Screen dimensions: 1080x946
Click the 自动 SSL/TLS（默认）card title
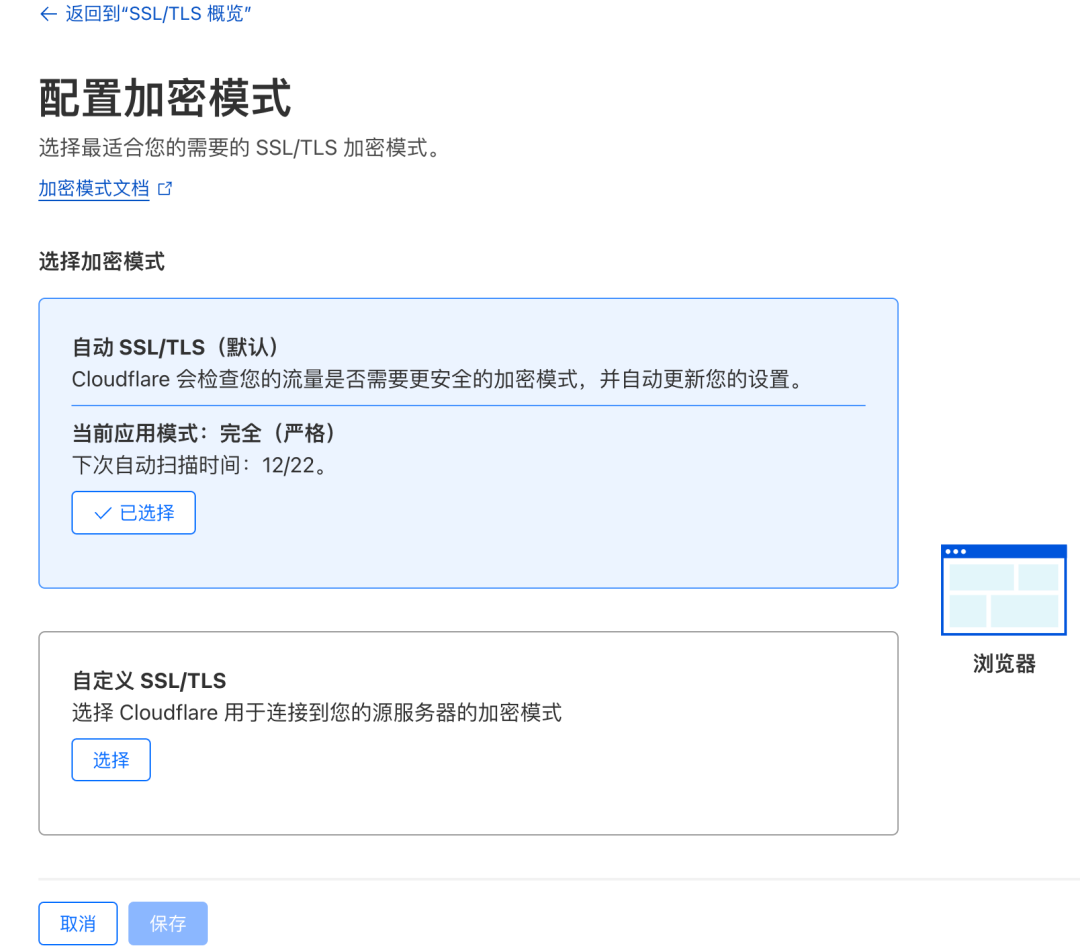175,347
